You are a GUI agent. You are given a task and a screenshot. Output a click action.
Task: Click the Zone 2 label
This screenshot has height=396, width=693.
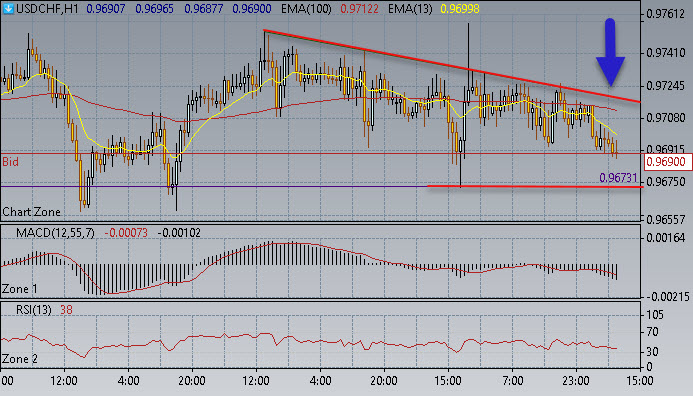[x=19, y=359]
